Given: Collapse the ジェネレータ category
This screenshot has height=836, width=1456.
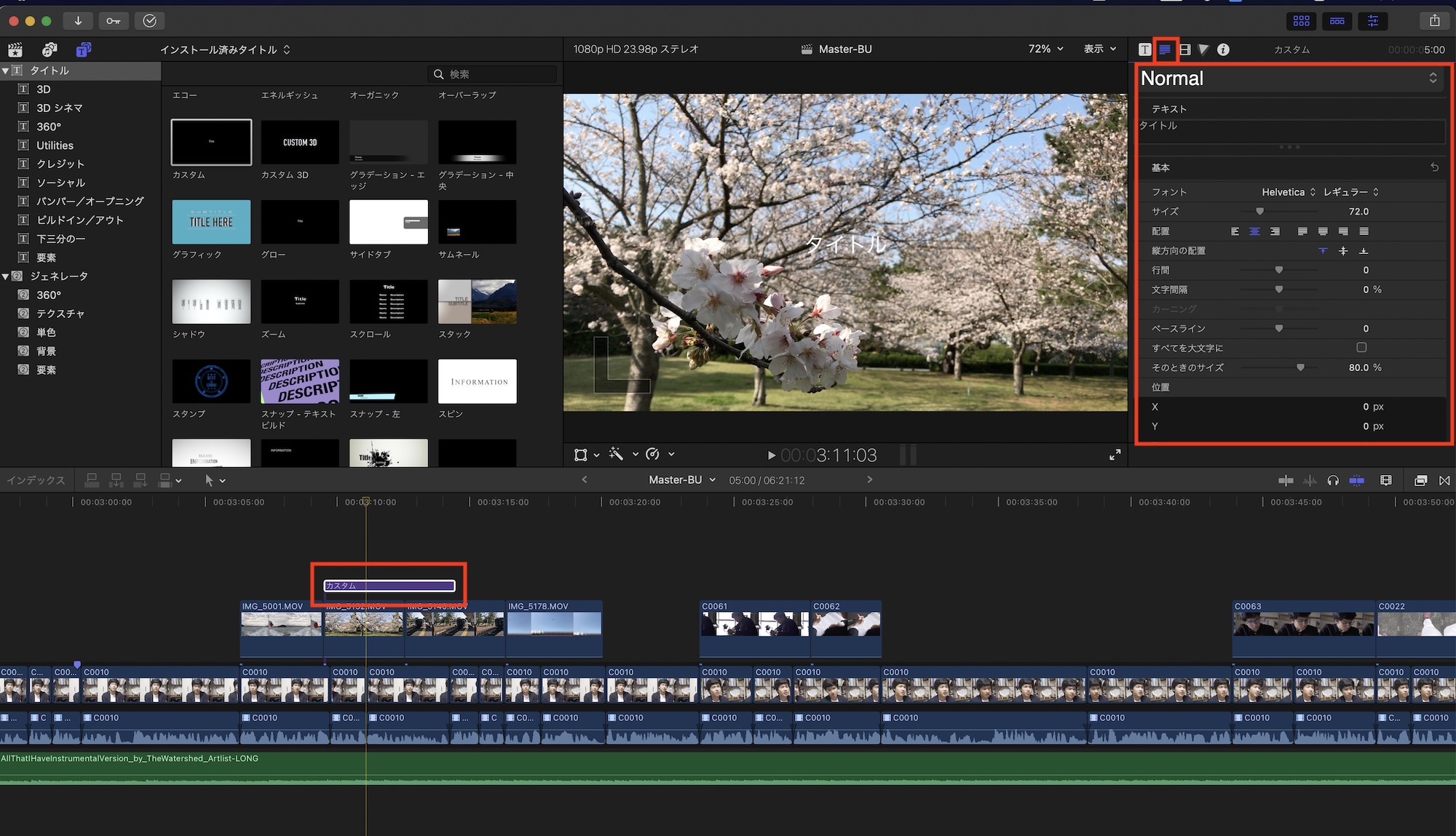Looking at the screenshot, I should click(x=6, y=276).
